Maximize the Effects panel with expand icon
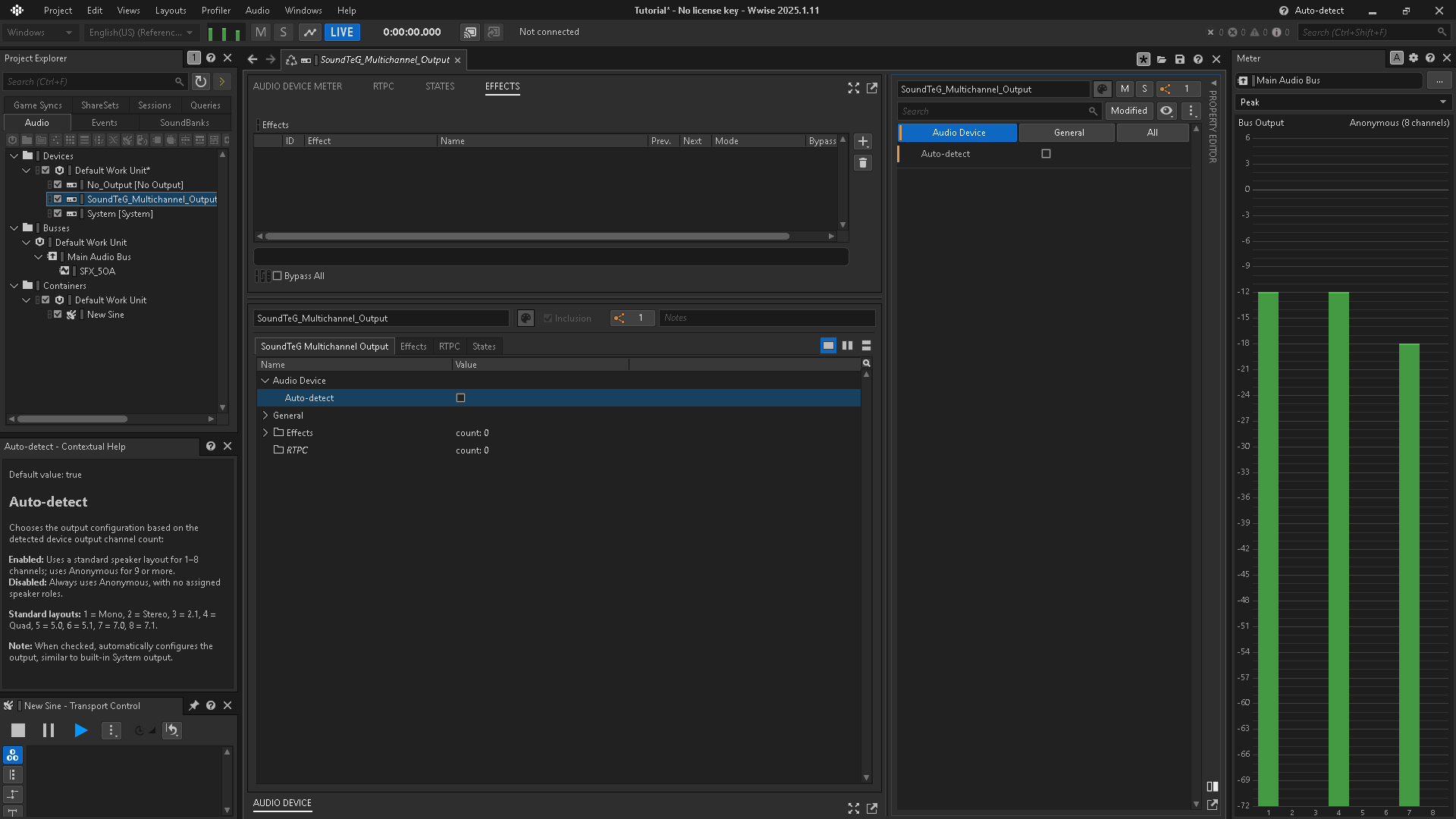This screenshot has width=1456, height=819. (854, 88)
